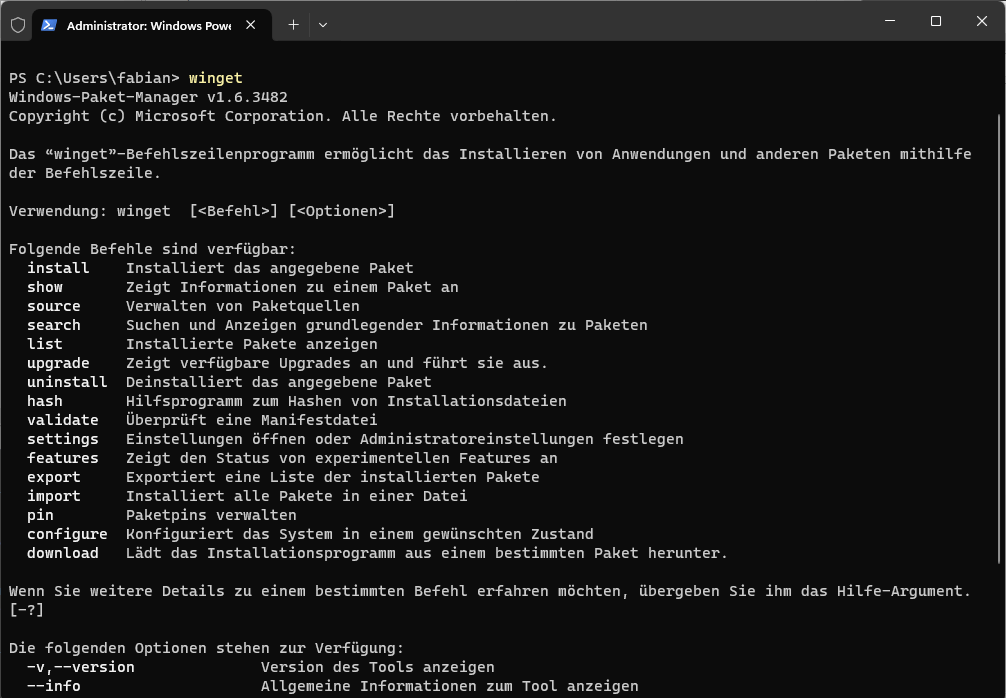Click the hash command entry

(x=44, y=401)
